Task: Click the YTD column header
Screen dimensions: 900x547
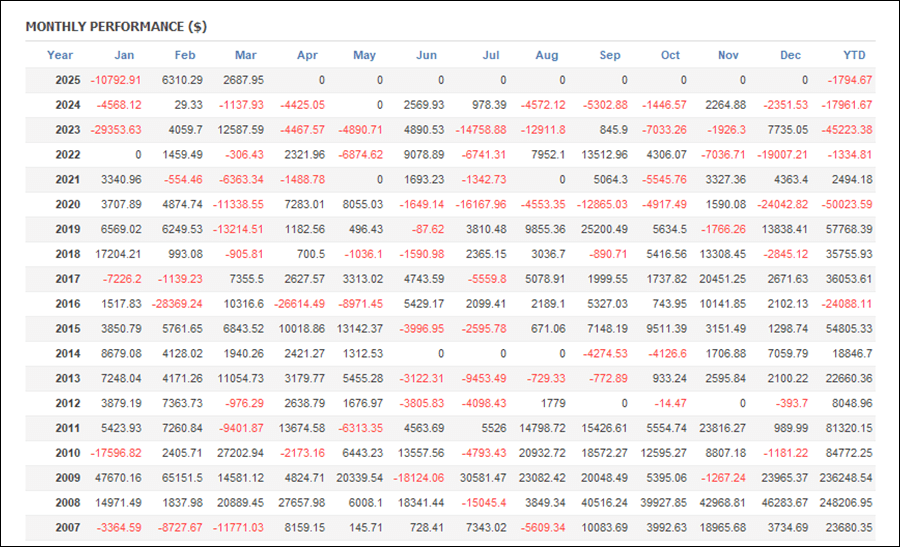Action: [x=854, y=55]
